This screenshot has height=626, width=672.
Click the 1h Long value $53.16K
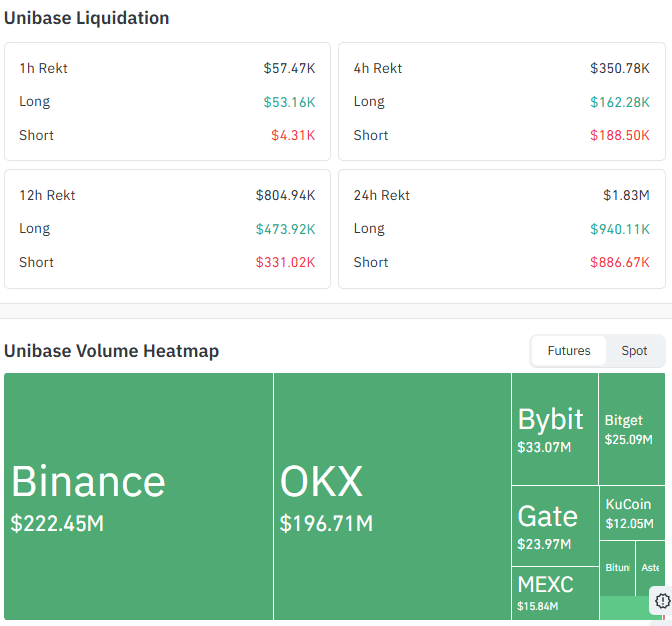(x=289, y=102)
